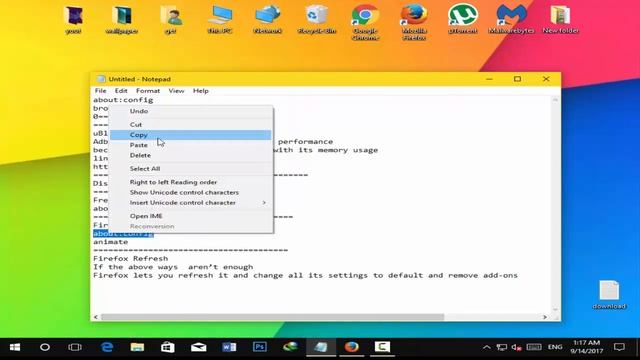Viewport: 640px width, 360px height.
Task: Select the Recycle Bin desktop icon
Action: (x=317, y=20)
